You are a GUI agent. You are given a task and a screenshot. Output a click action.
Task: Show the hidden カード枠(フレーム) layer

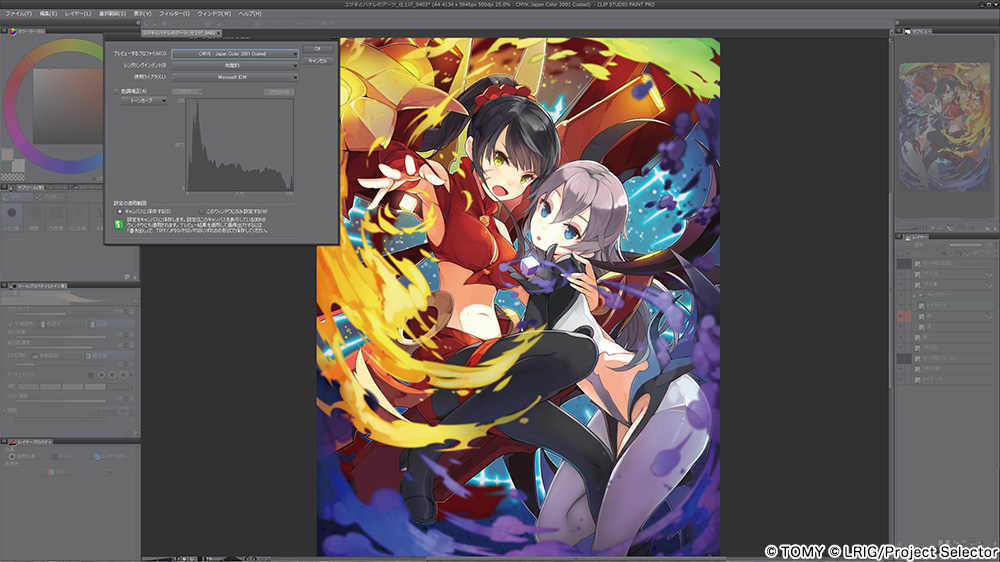point(901,359)
